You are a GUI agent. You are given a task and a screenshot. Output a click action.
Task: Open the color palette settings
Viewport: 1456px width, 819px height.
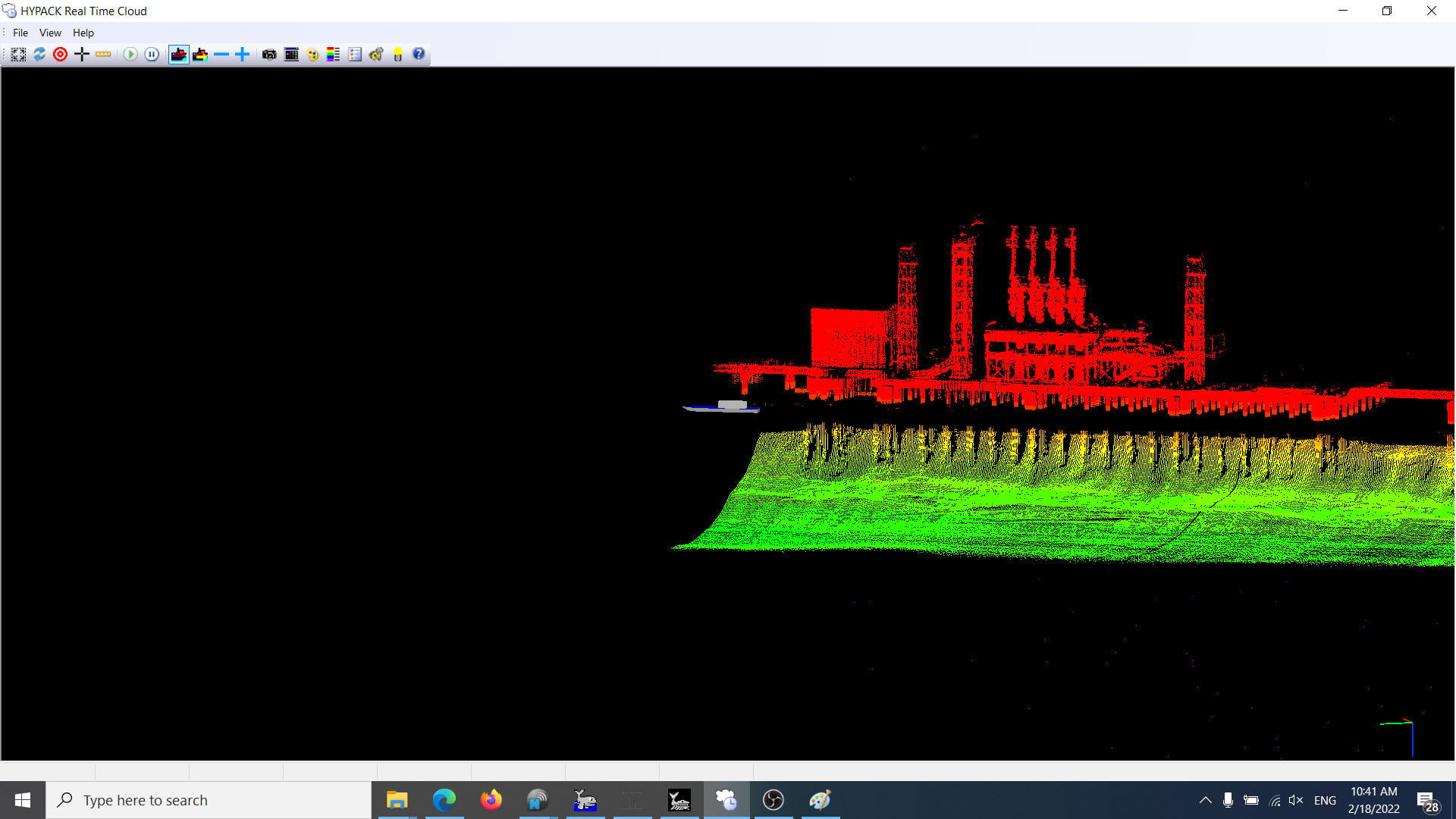point(312,54)
